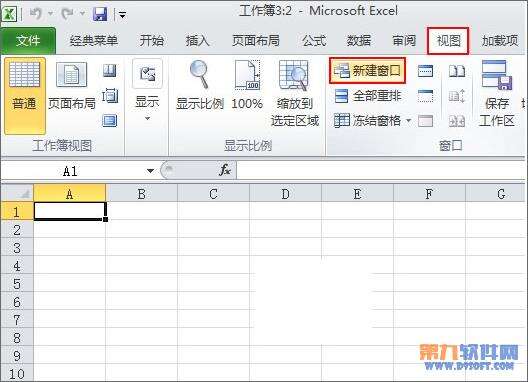Open the 加载项 tab
Image resolution: width=528 pixels, height=382 pixels.
tap(500, 41)
